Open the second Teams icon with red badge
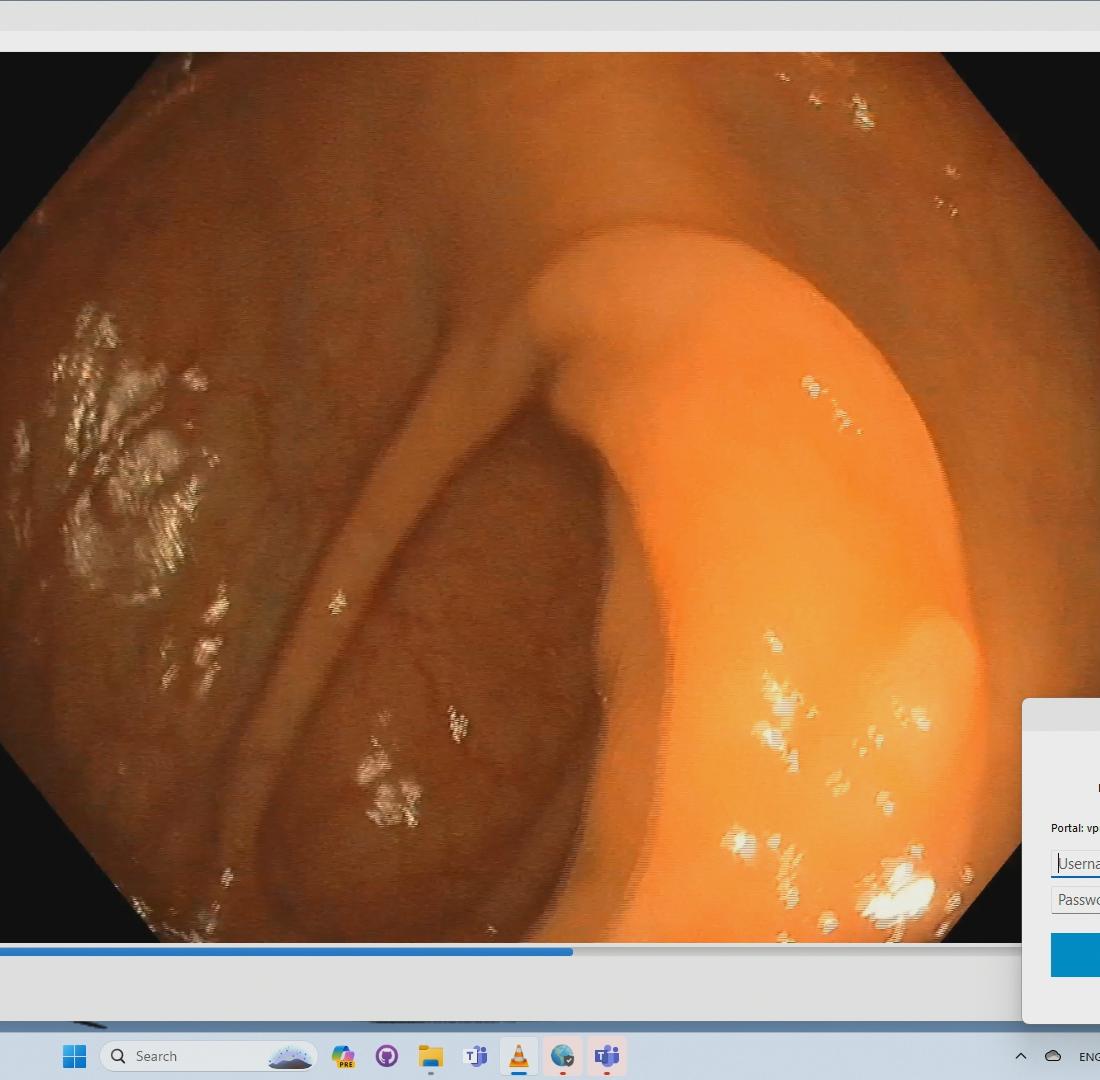Screen dimensions: 1100x1080 (607, 1056)
